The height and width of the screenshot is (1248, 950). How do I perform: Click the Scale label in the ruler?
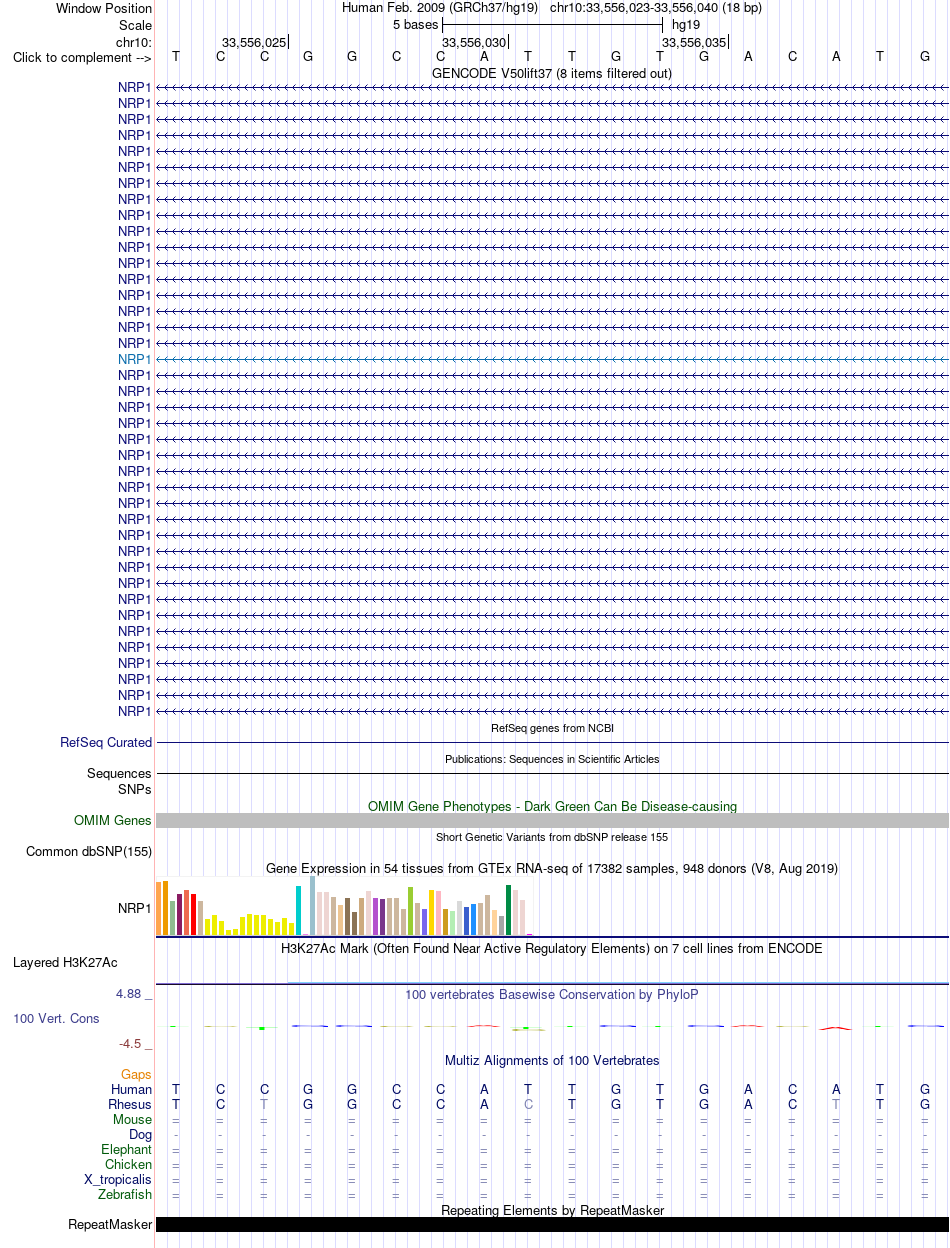pos(135,25)
